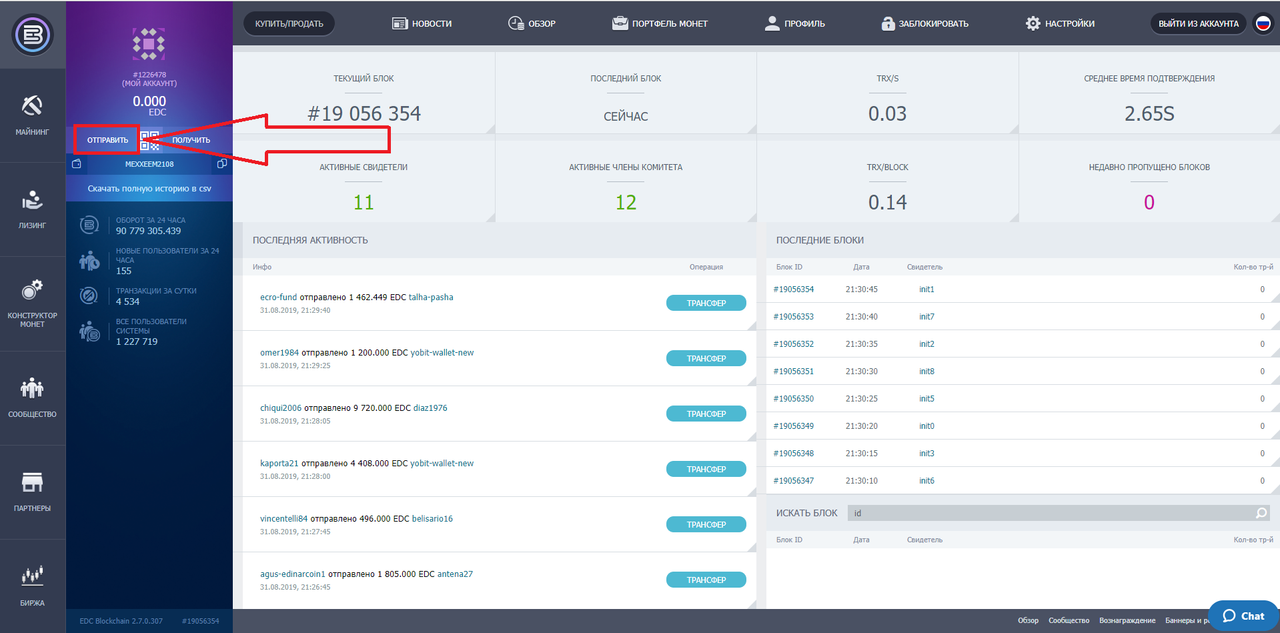This screenshot has height=633, width=1280.
Task: Click the Отправить button
Action: pos(107,140)
